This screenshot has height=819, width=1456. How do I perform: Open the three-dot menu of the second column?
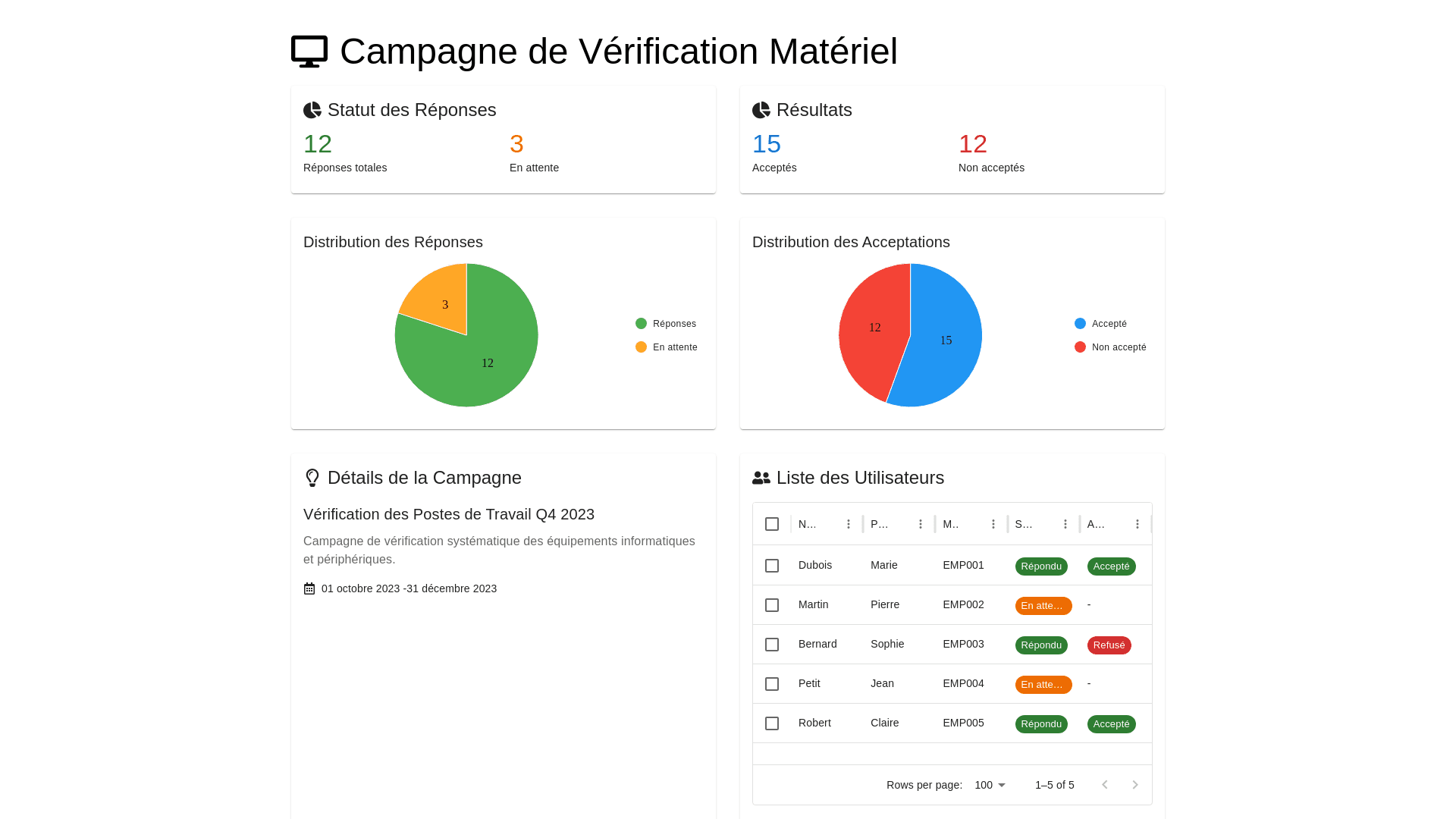pos(921,524)
